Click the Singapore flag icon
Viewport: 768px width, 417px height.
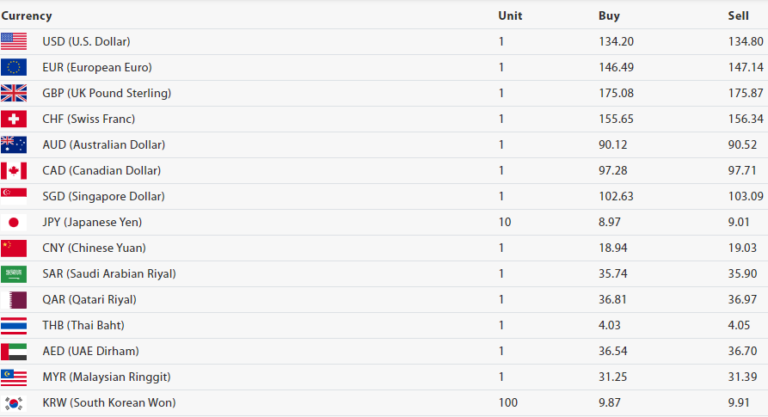[14, 196]
